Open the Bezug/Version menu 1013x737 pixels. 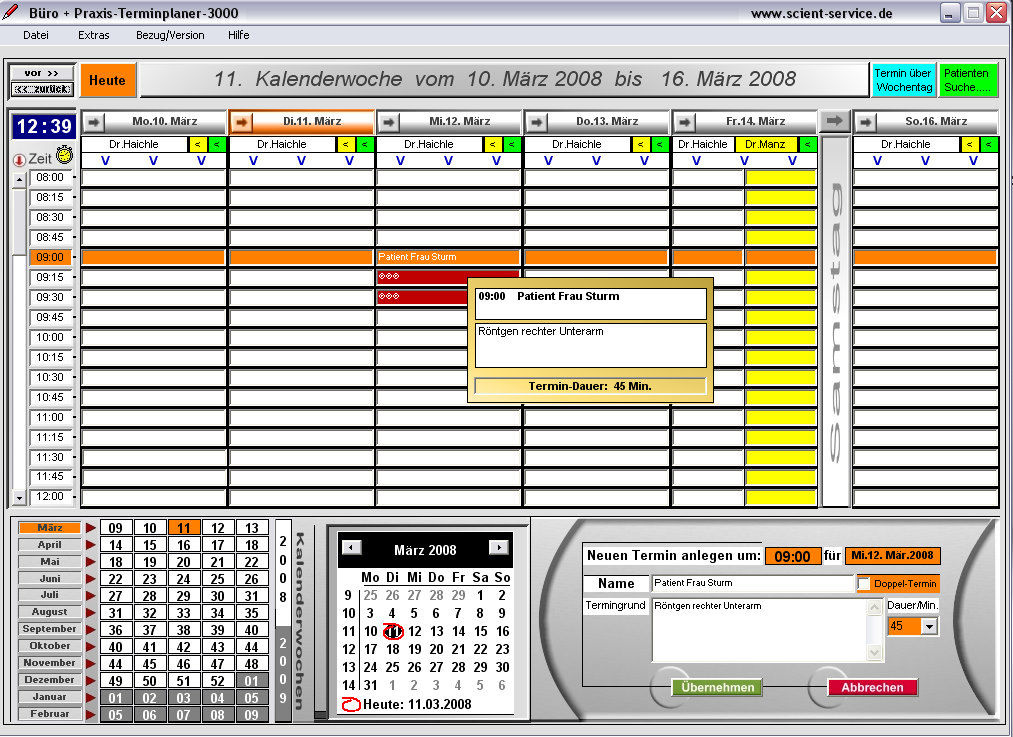[170, 35]
